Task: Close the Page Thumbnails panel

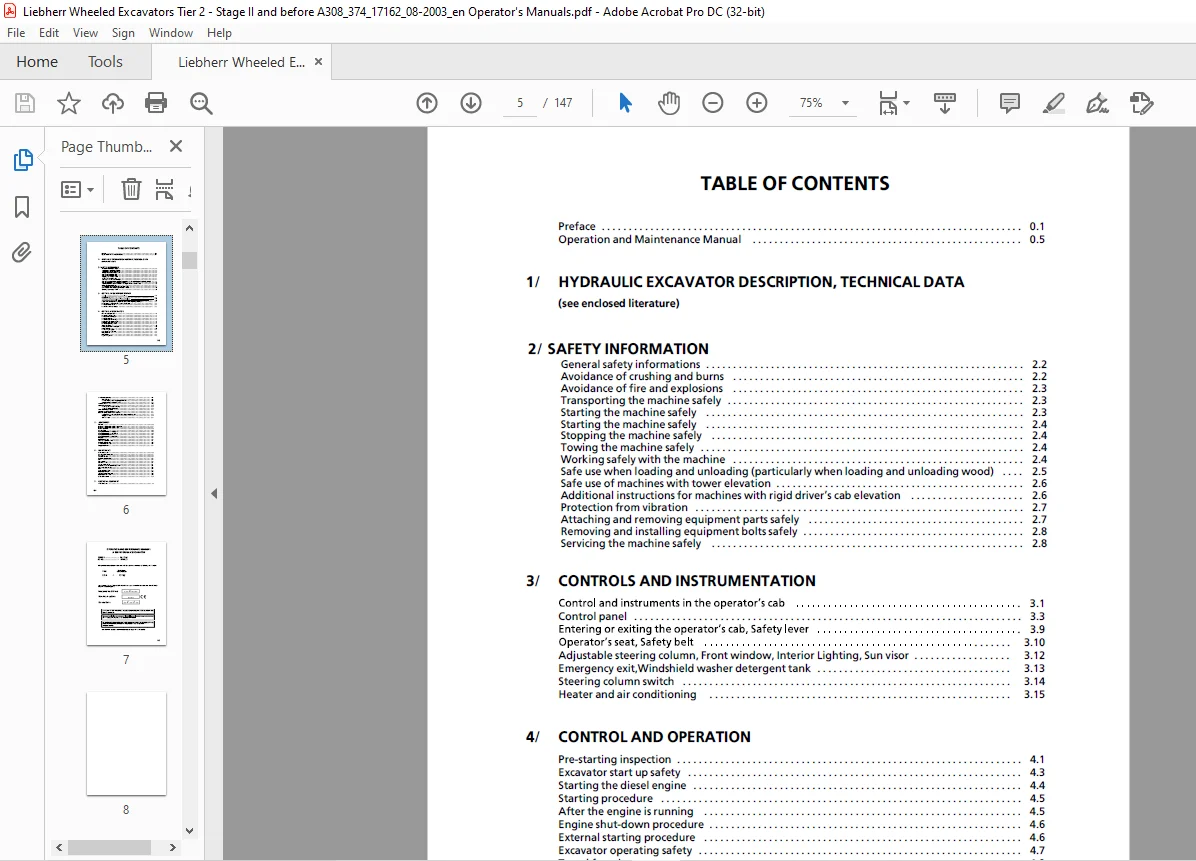Action: 176,146
